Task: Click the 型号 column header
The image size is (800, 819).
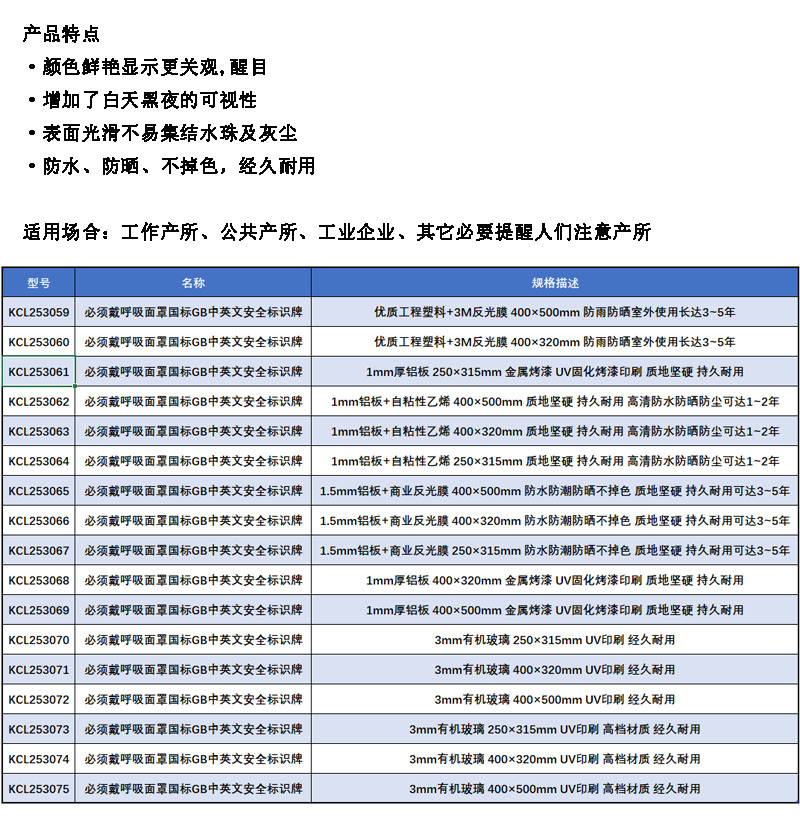Action: point(38,283)
